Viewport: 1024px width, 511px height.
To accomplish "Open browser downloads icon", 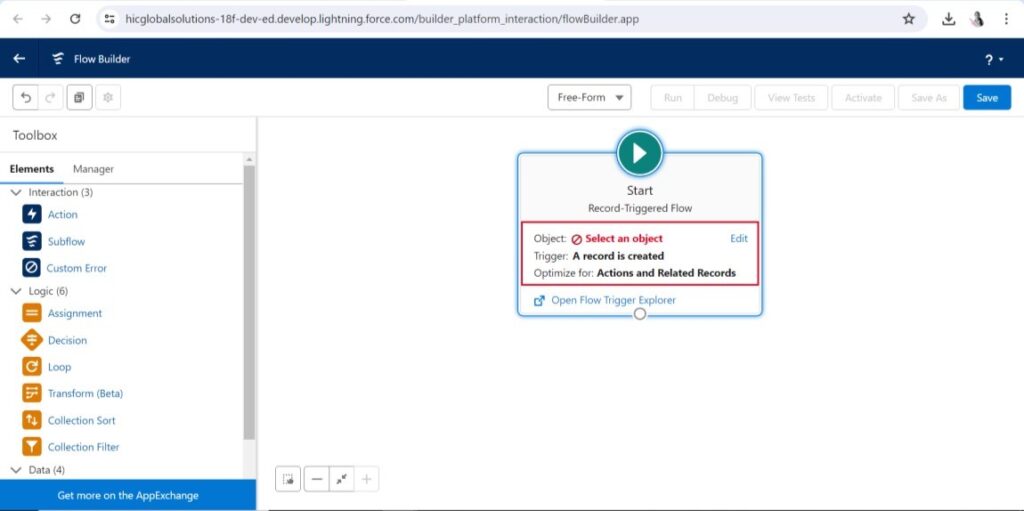I will [948, 19].
